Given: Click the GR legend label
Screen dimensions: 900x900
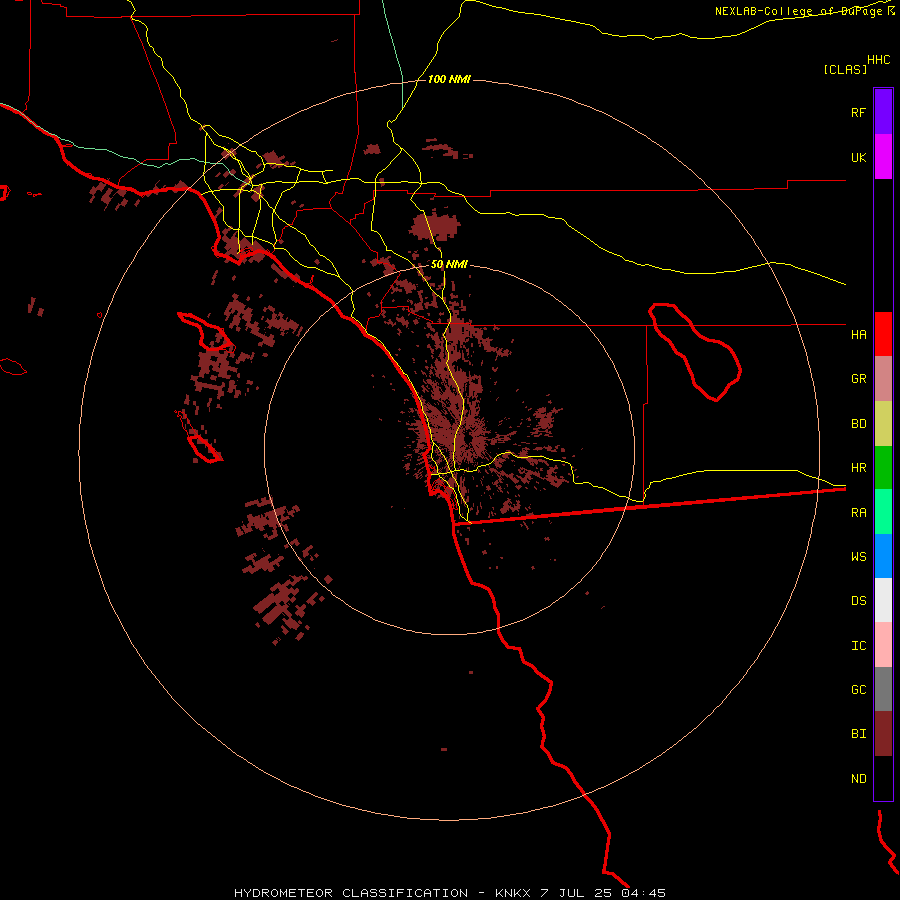Looking at the screenshot, I should tap(858, 379).
